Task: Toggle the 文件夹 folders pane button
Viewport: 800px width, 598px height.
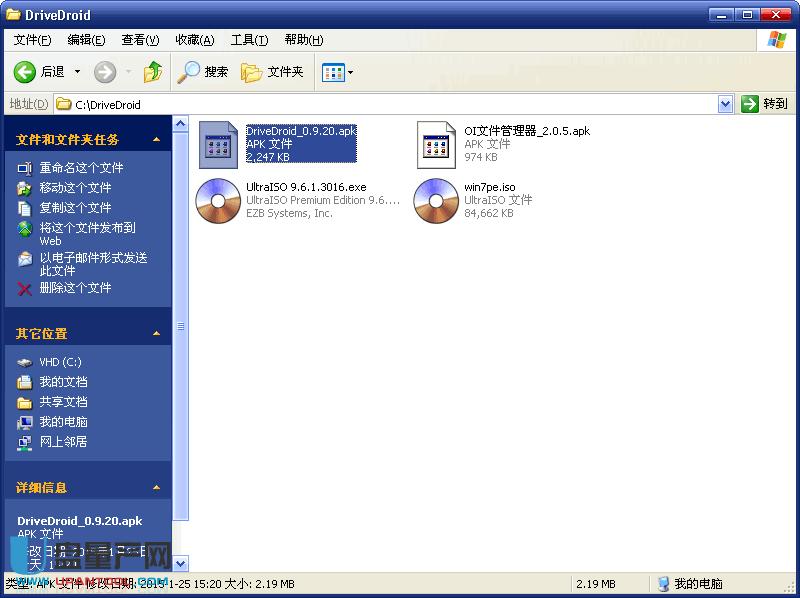Action: [x=272, y=72]
